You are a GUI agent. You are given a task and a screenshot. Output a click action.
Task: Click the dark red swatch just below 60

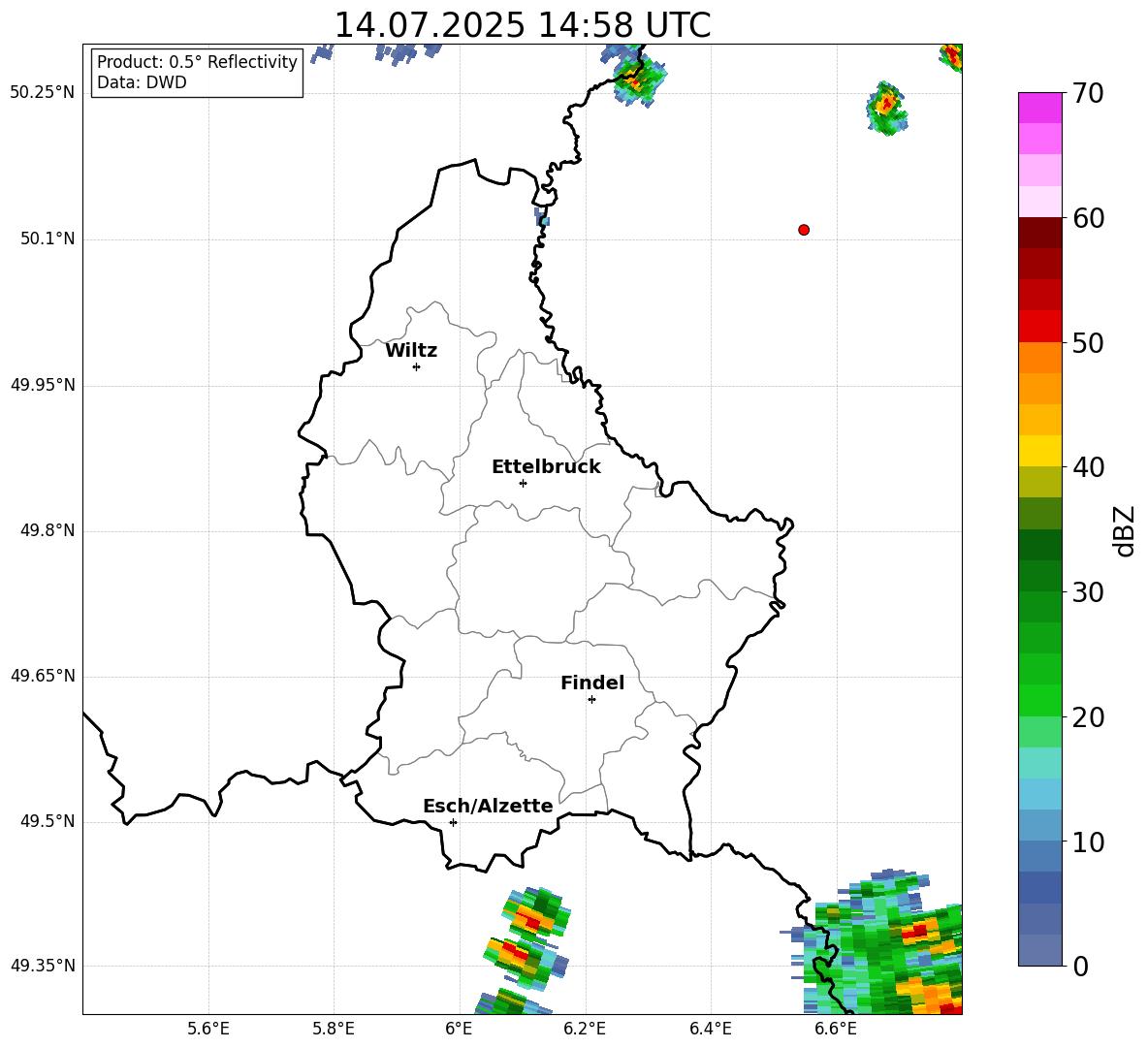(x=1039, y=233)
